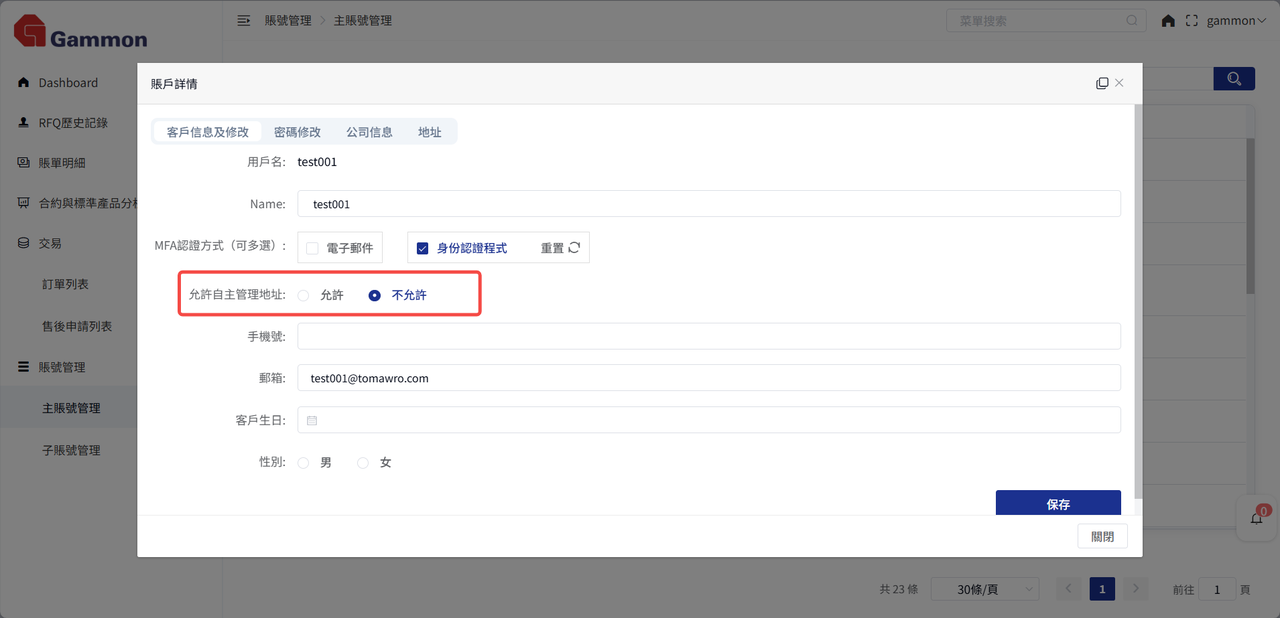Uncheck the 身份認證程式 checkbox

[x=422, y=248]
